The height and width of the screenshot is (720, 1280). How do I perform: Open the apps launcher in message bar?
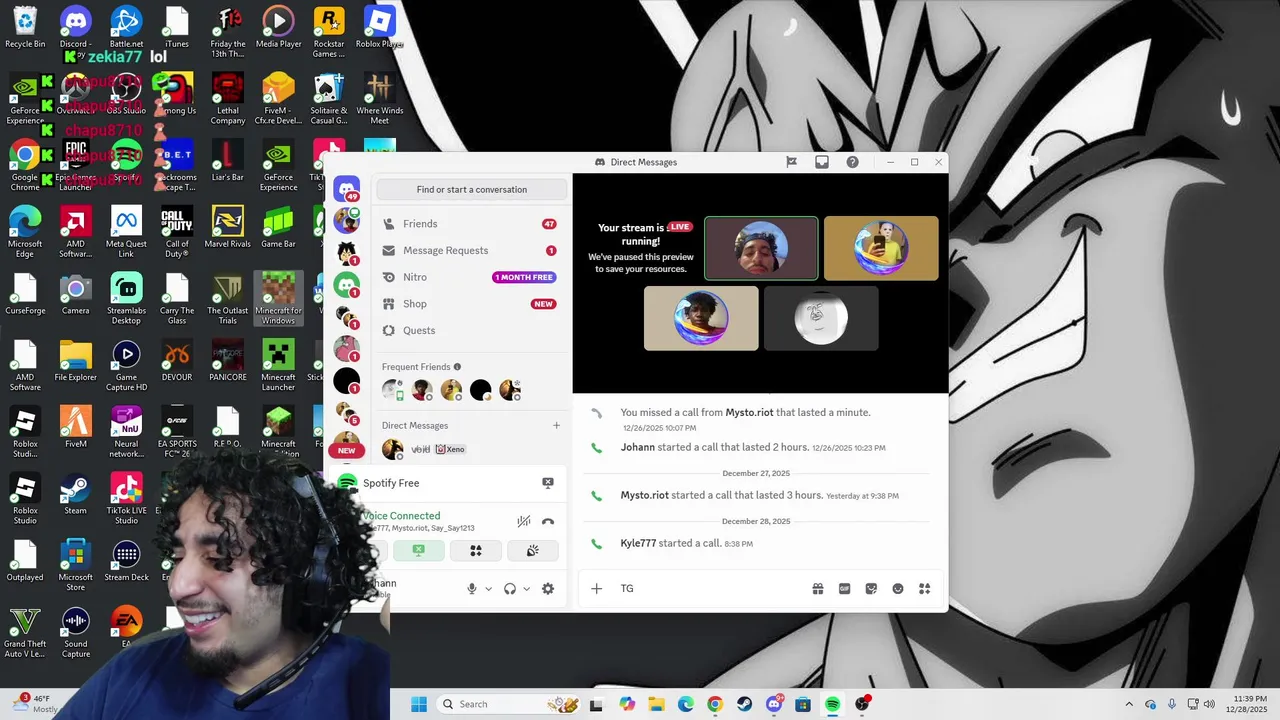[x=924, y=589]
